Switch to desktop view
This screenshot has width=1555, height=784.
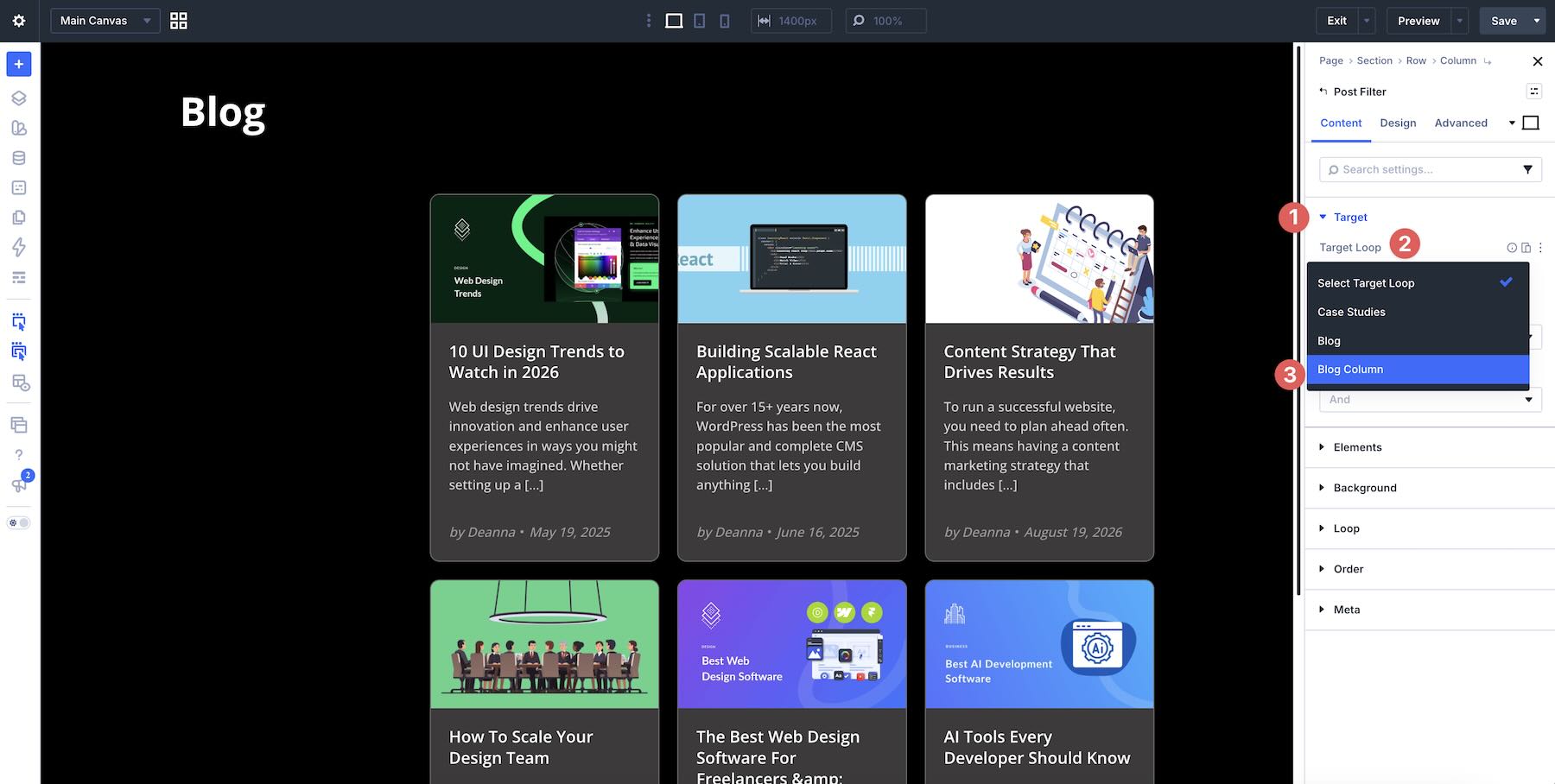tap(674, 21)
